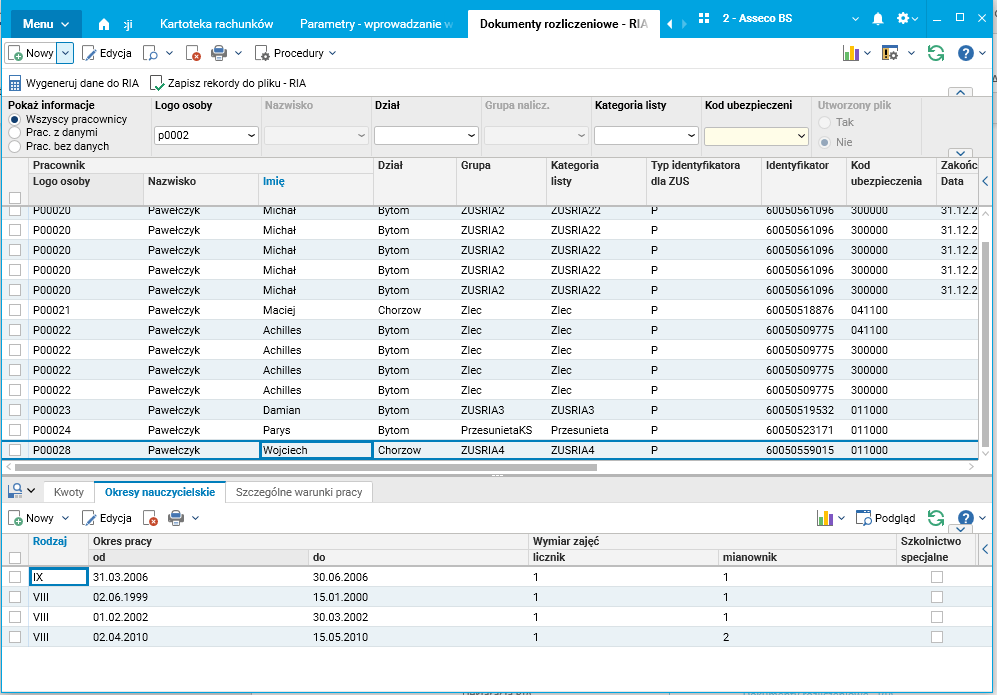Tick checkbox for row P00028 Wojciech
997x695 pixels.
coord(15,450)
